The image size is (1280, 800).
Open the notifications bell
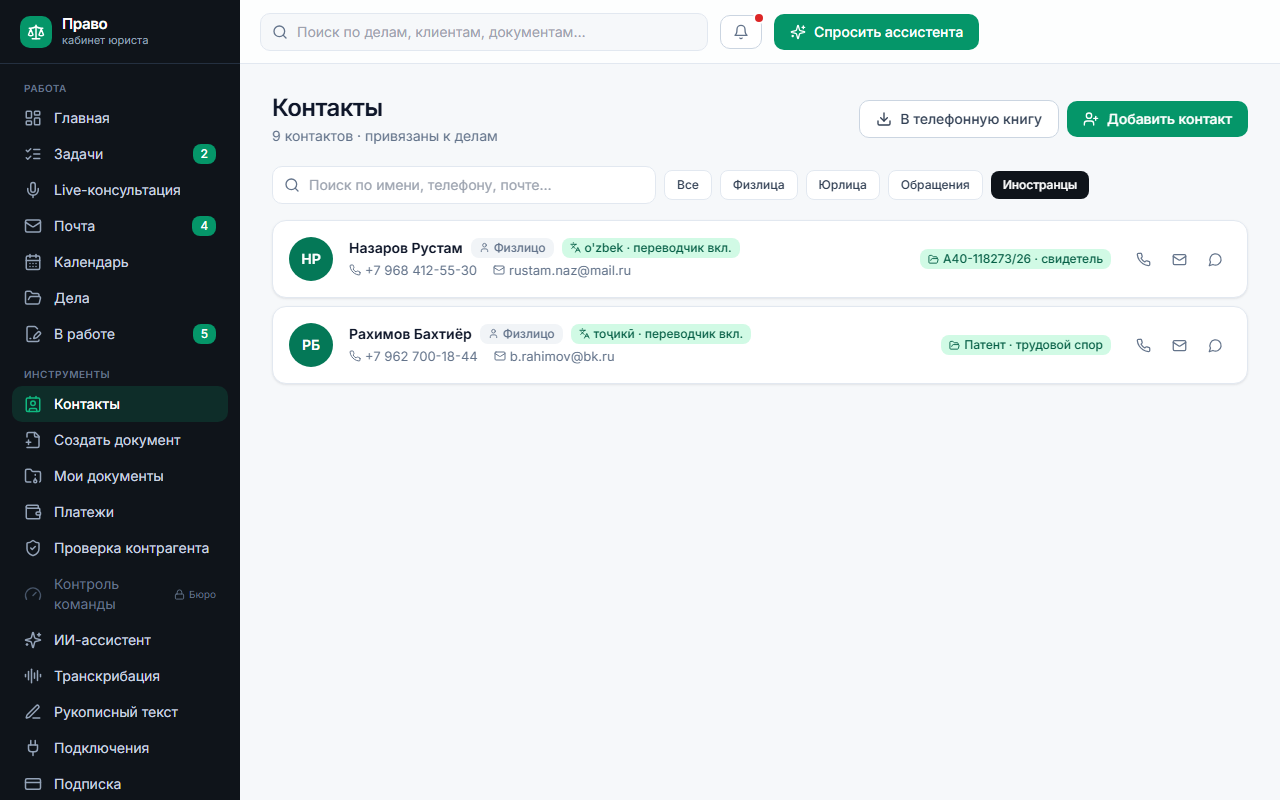(741, 32)
